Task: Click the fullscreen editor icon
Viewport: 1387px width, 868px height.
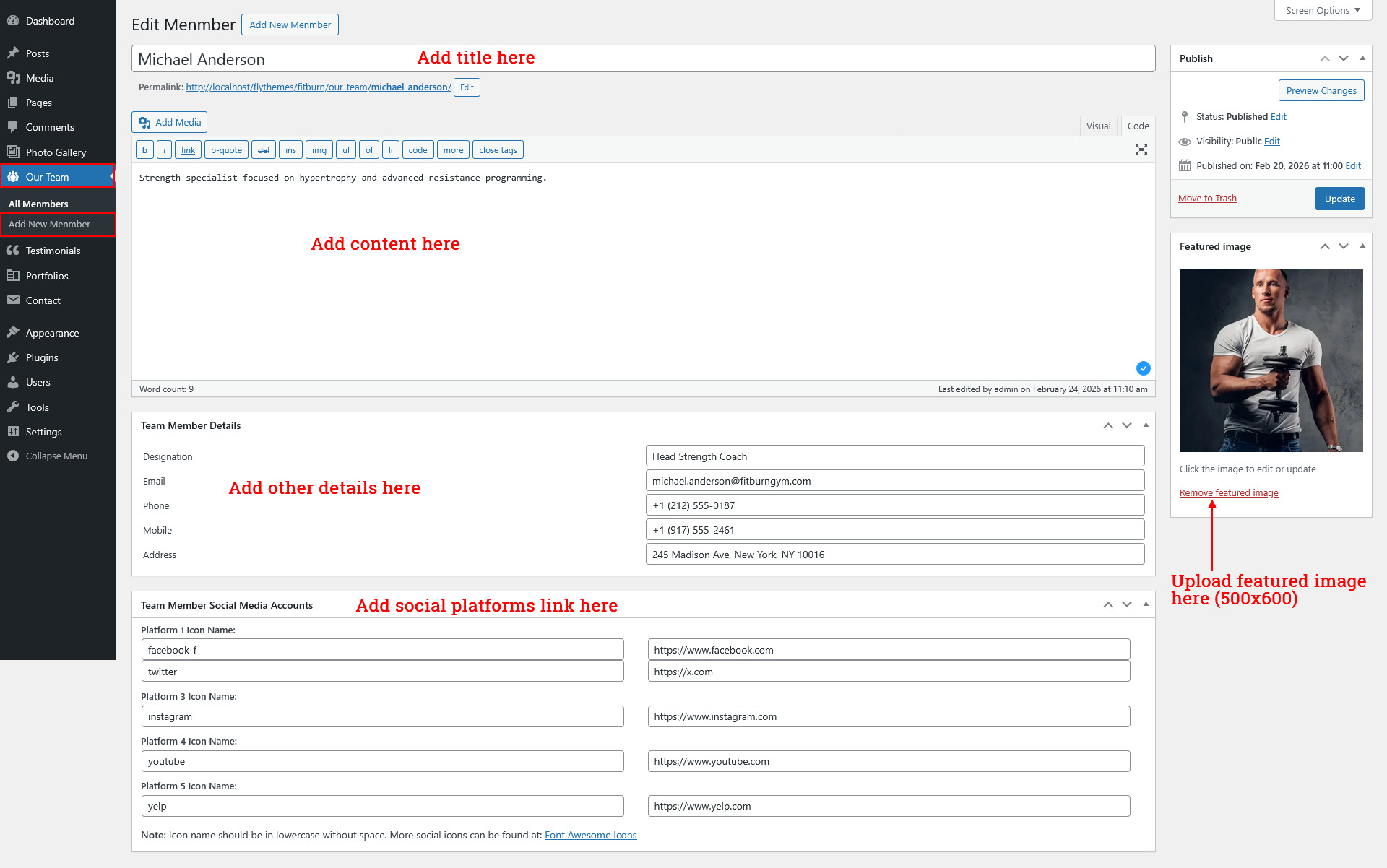Action: (x=1141, y=149)
